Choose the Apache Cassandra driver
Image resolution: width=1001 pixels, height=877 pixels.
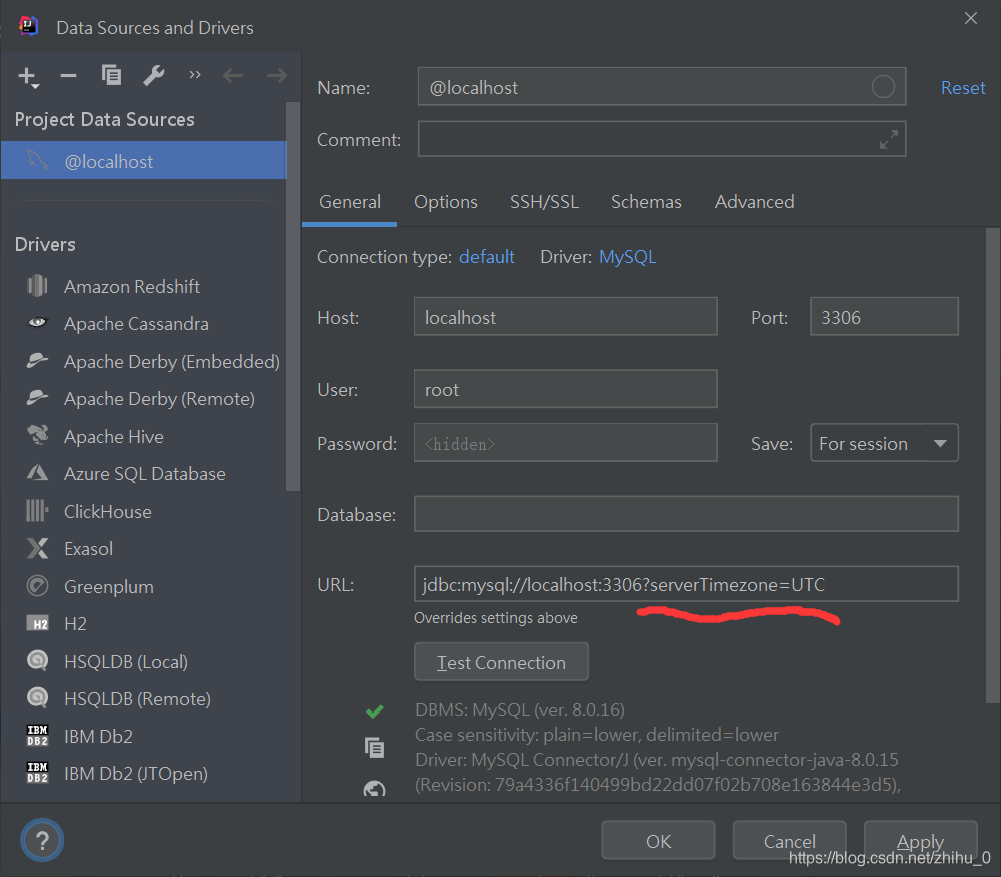coord(136,324)
